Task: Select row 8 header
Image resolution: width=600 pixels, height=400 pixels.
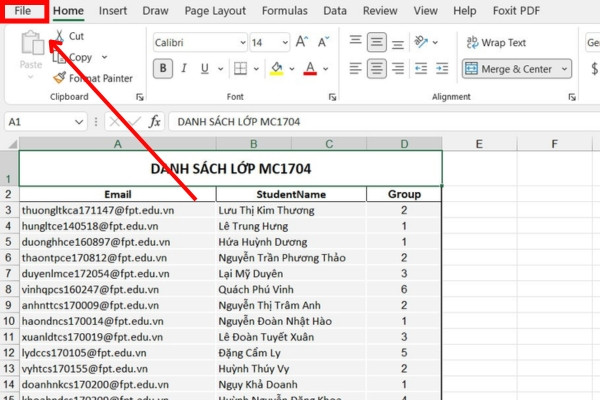Action: coord(8,289)
